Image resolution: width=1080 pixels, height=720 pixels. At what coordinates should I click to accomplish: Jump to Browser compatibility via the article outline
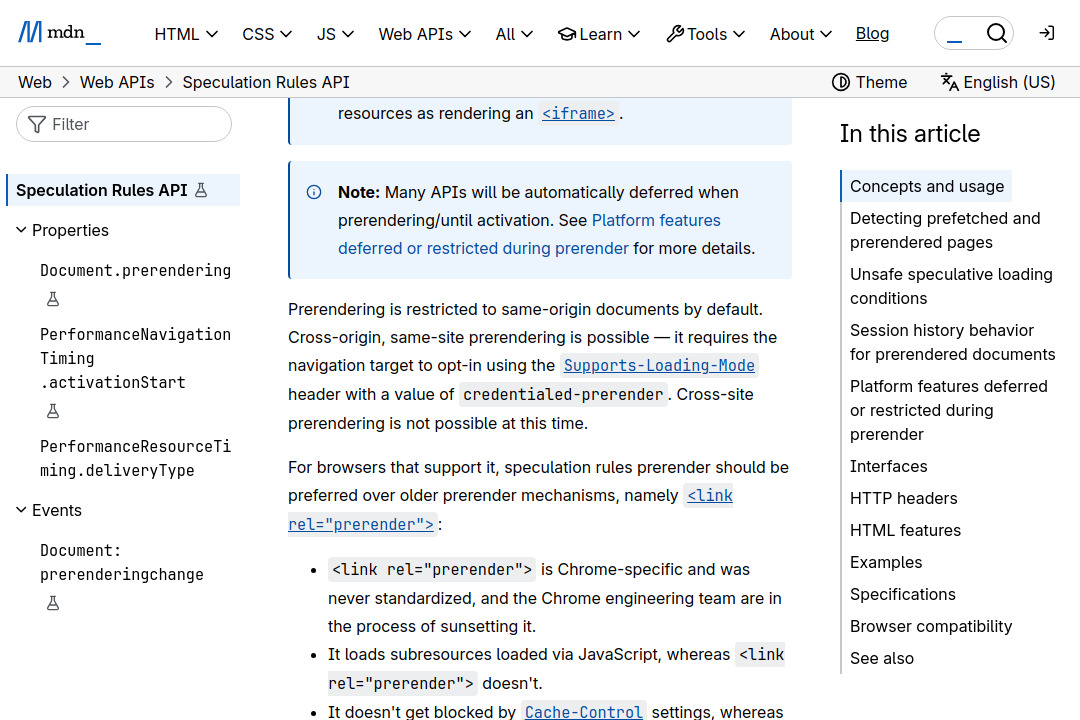(x=931, y=626)
